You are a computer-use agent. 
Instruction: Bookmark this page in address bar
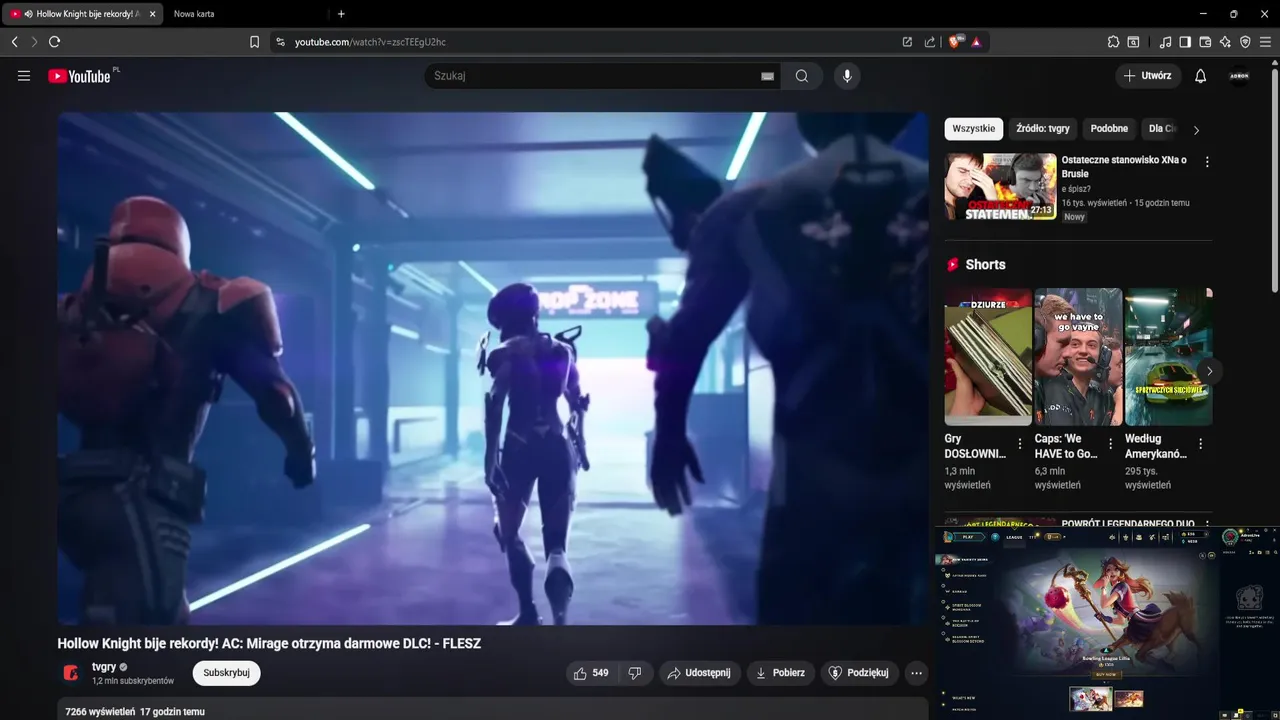click(x=254, y=42)
